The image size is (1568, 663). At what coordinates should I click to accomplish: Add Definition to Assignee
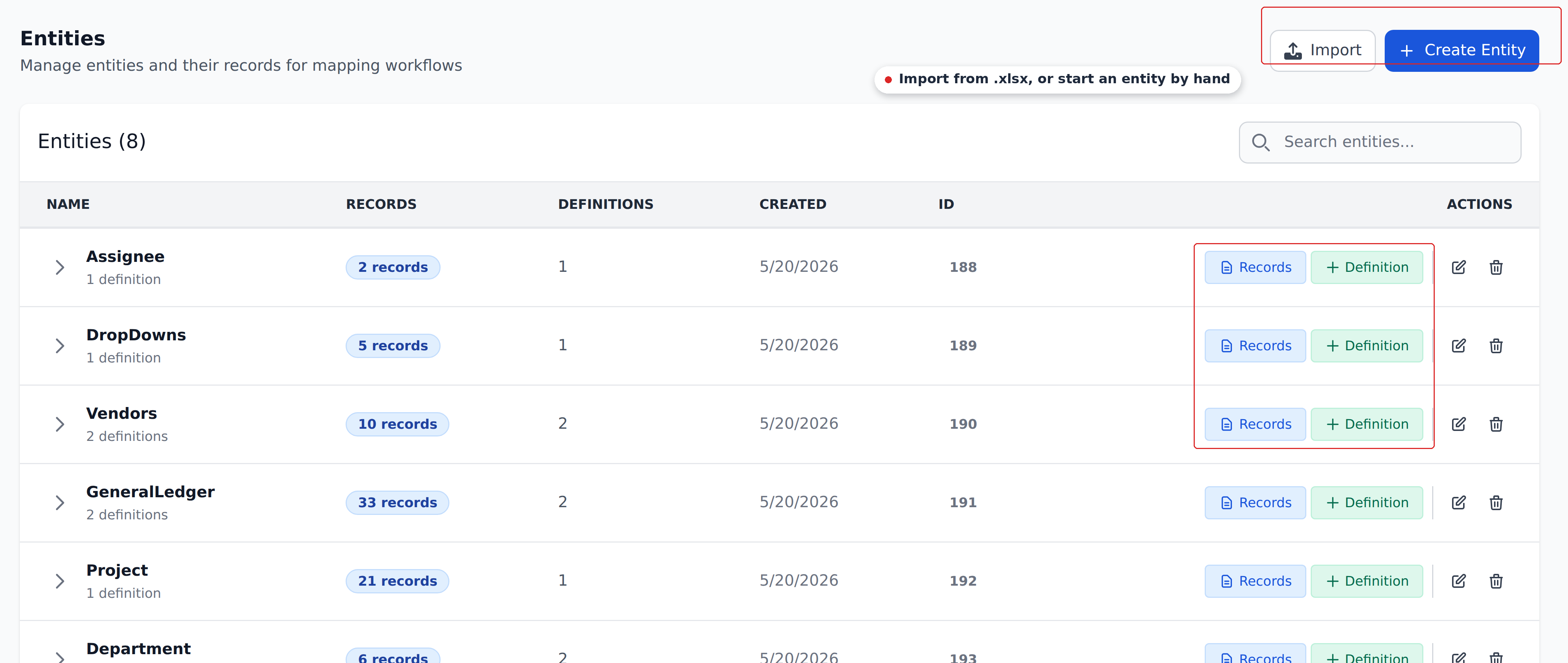[1367, 267]
